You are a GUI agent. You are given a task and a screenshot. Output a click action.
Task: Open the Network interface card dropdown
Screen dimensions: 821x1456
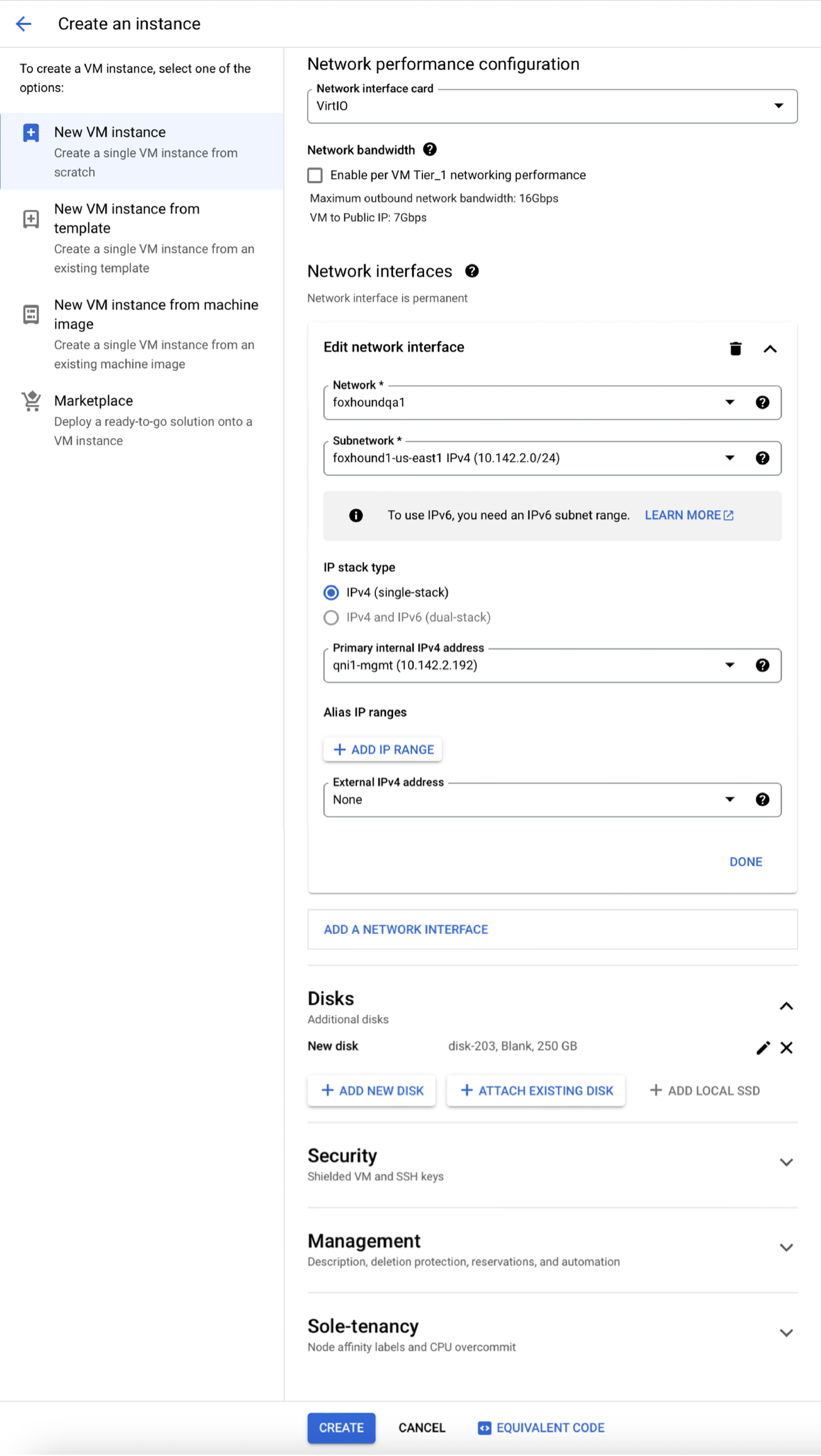[x=552, y=106]
